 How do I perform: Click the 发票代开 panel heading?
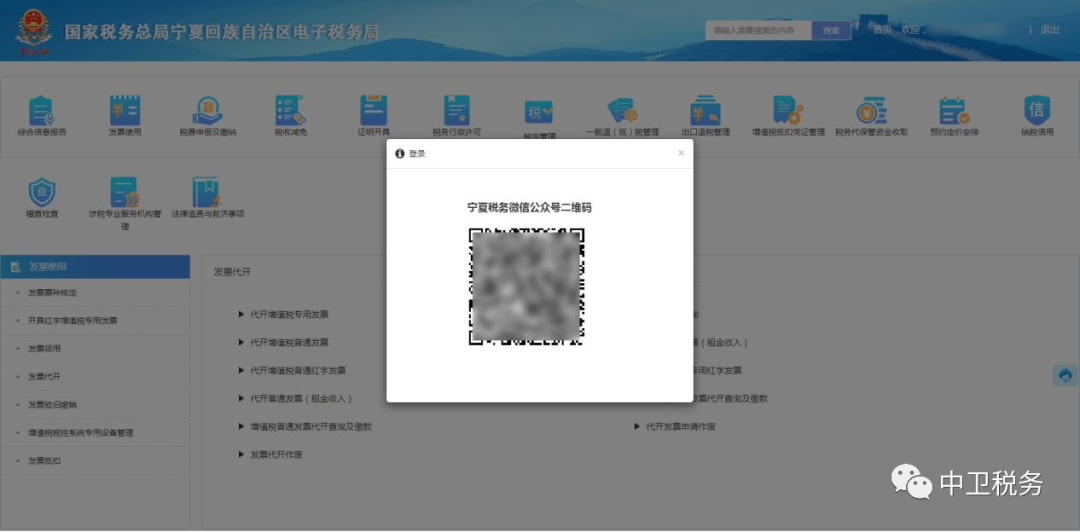click(x=232, y=272)
